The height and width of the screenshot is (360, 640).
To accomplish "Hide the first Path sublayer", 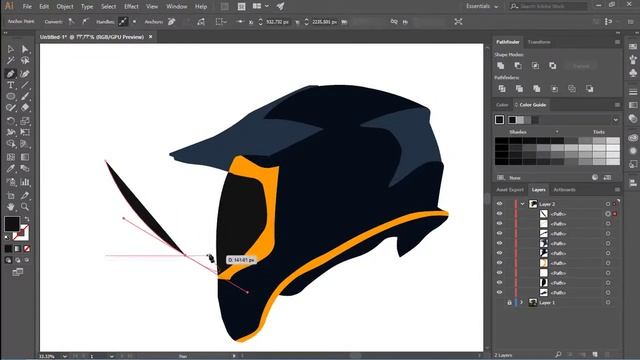I will click(499, 213).
